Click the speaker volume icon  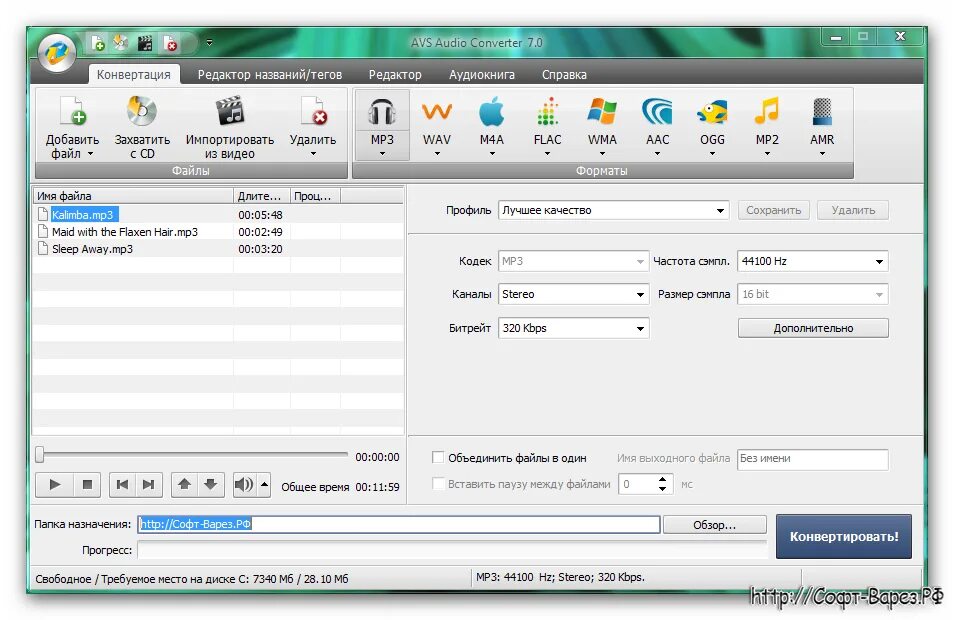click(x=244, y=484)
